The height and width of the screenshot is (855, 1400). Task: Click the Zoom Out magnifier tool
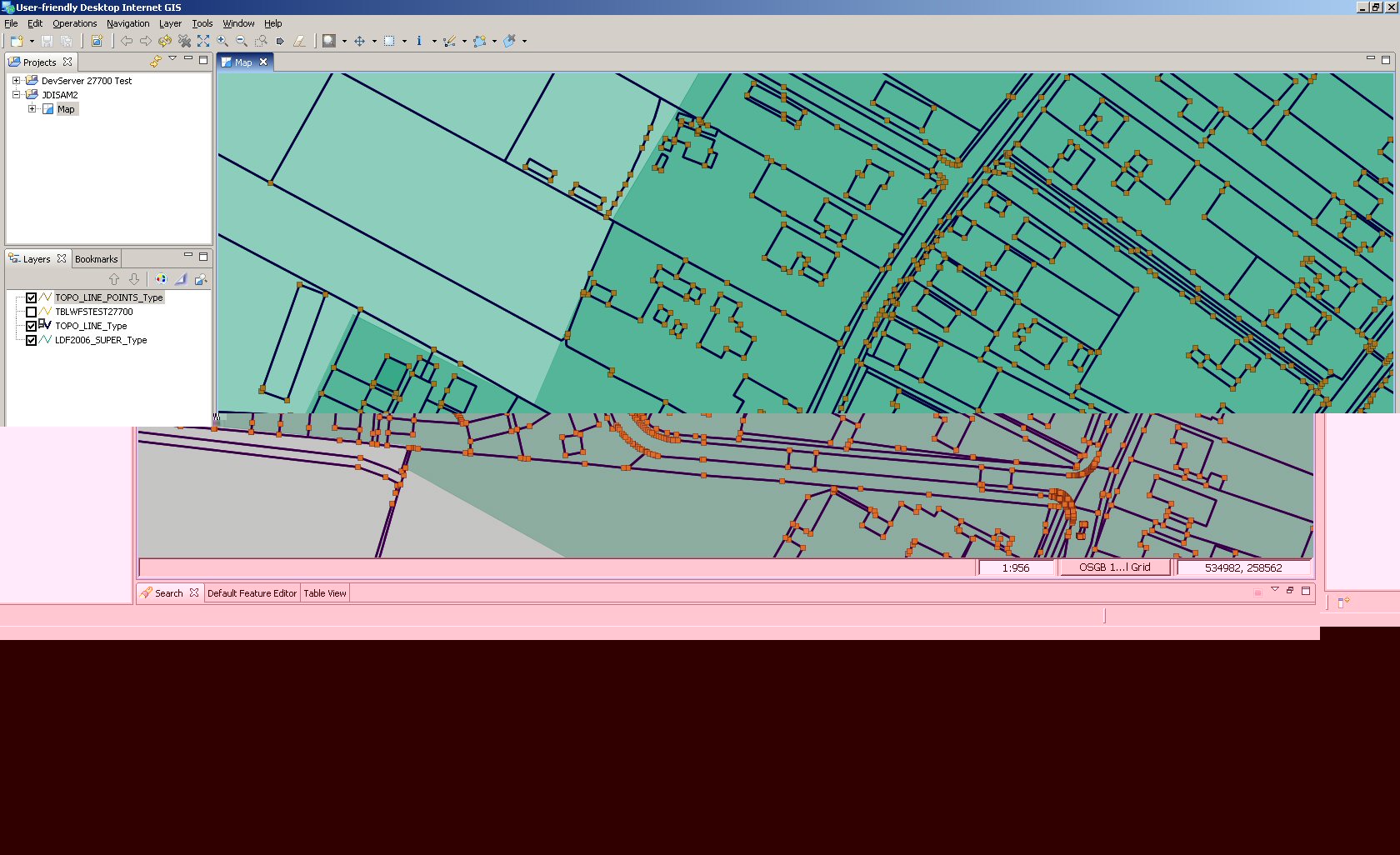pos(242,41)
